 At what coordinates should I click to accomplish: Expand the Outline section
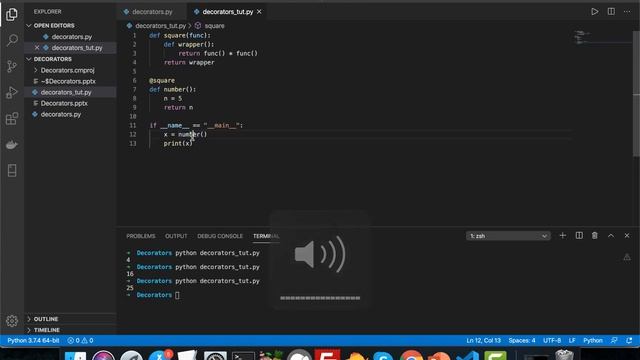tap(46, 319)
